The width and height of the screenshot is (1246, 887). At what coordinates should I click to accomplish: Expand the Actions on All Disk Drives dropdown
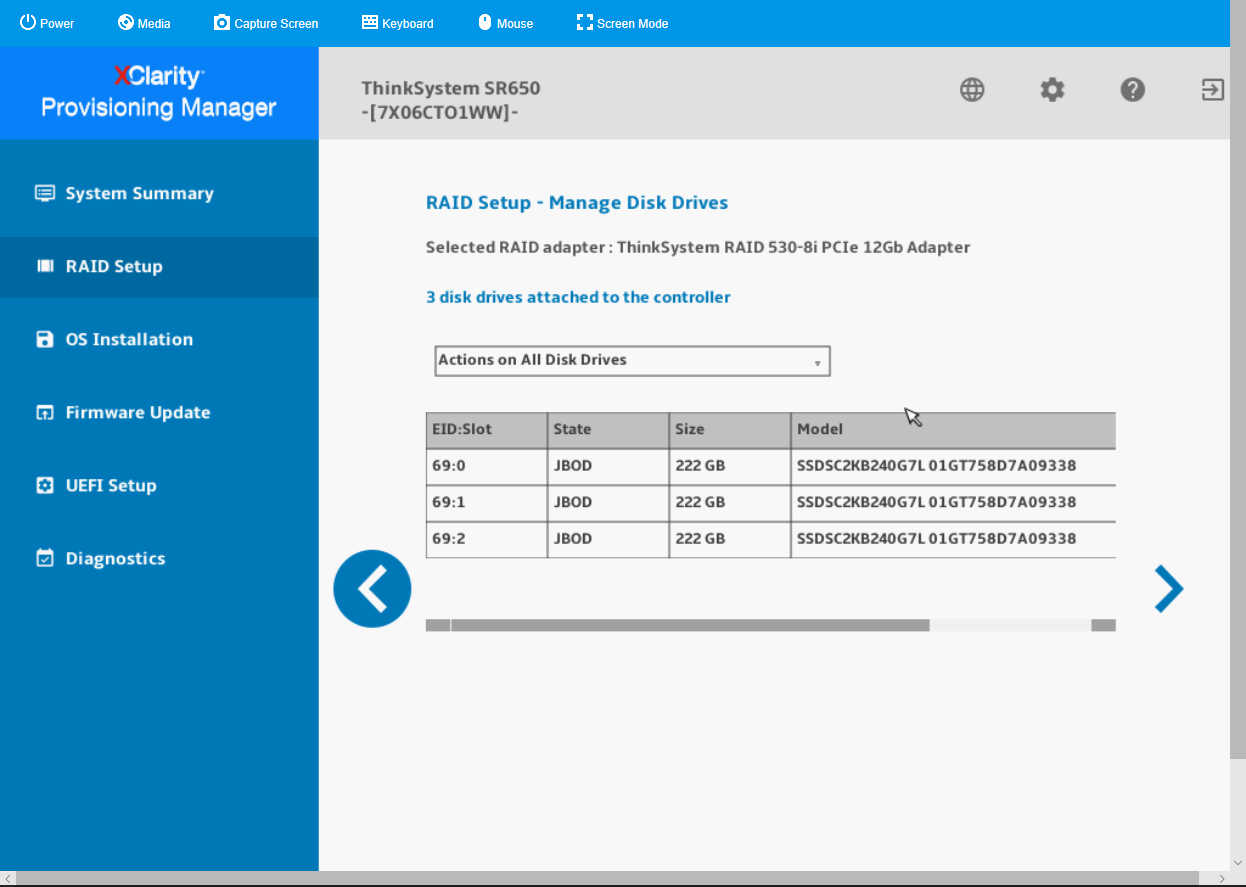click(x=633, y=361)
